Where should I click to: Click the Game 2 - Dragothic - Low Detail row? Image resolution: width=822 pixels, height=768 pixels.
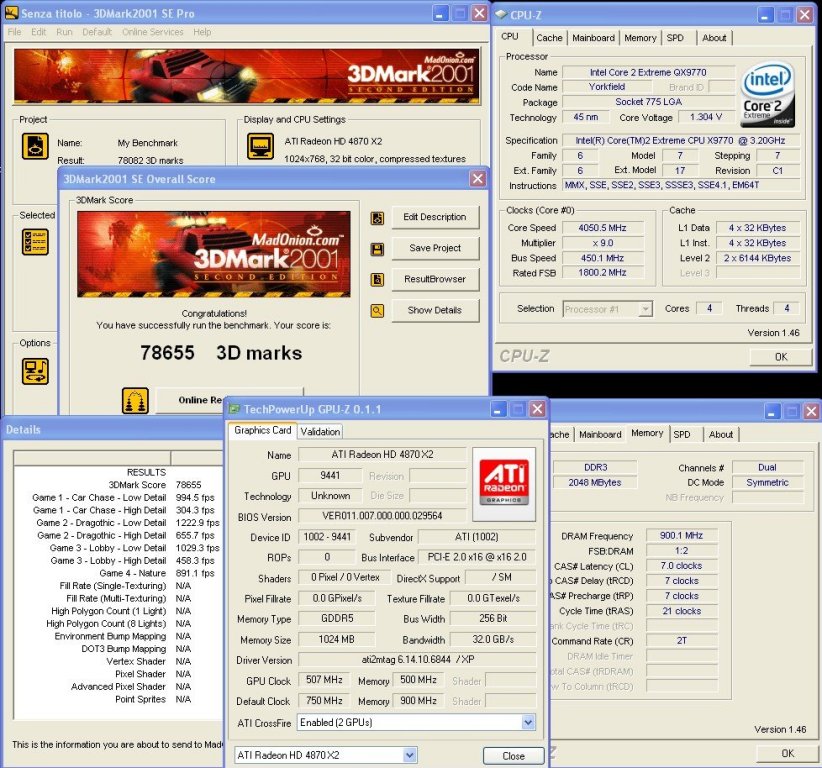tap(127, 523)
